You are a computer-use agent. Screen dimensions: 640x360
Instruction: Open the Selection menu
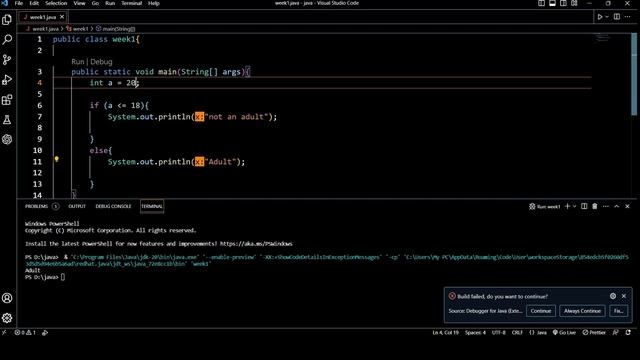coord(56,3)
